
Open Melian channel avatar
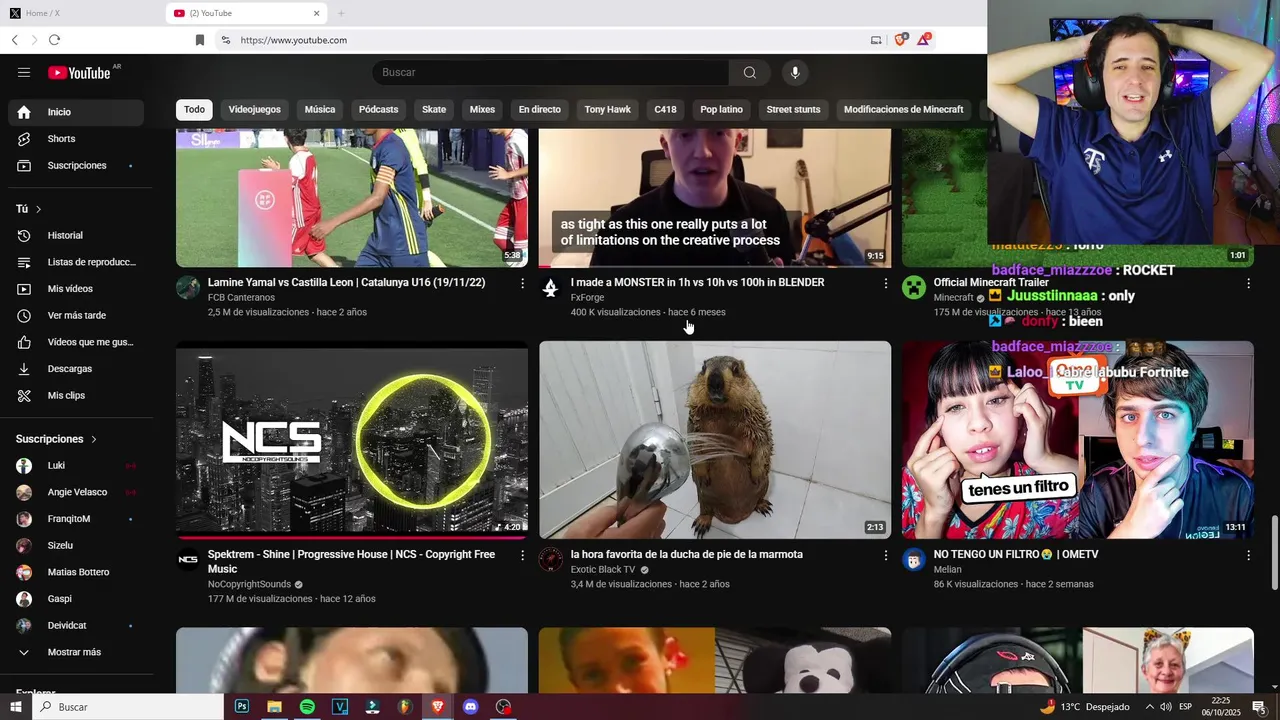coord(914,560)
